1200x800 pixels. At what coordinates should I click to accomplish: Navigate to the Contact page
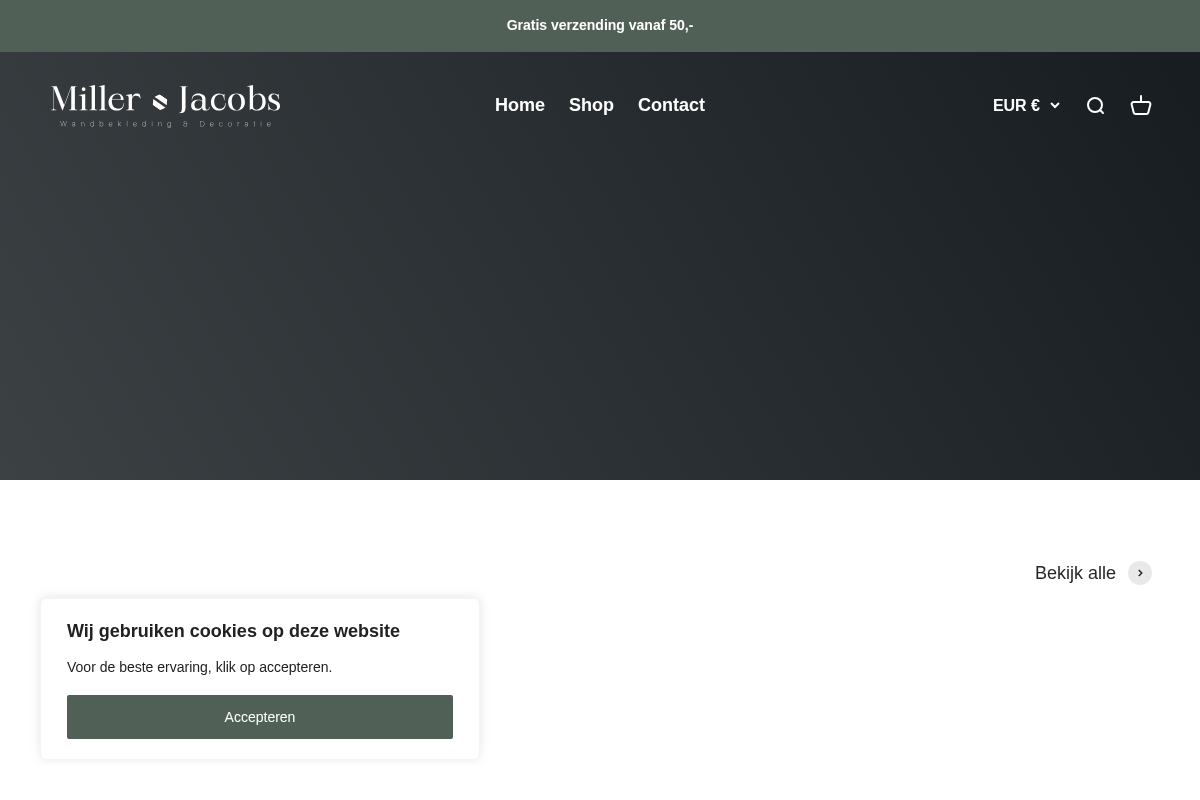coord(671,105)
